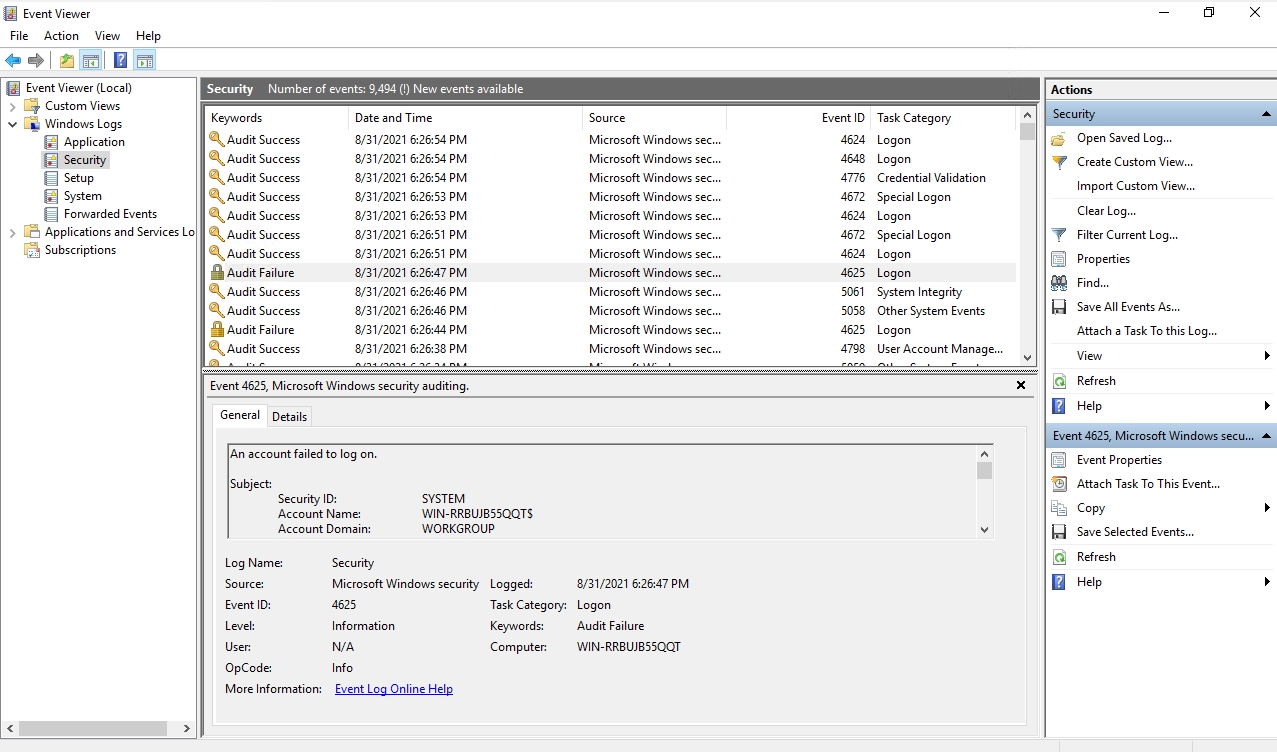The height and width of the screenshot is (752, 1277).
Task: Click the back navigation arrow
Action: [x=12, y=60]
